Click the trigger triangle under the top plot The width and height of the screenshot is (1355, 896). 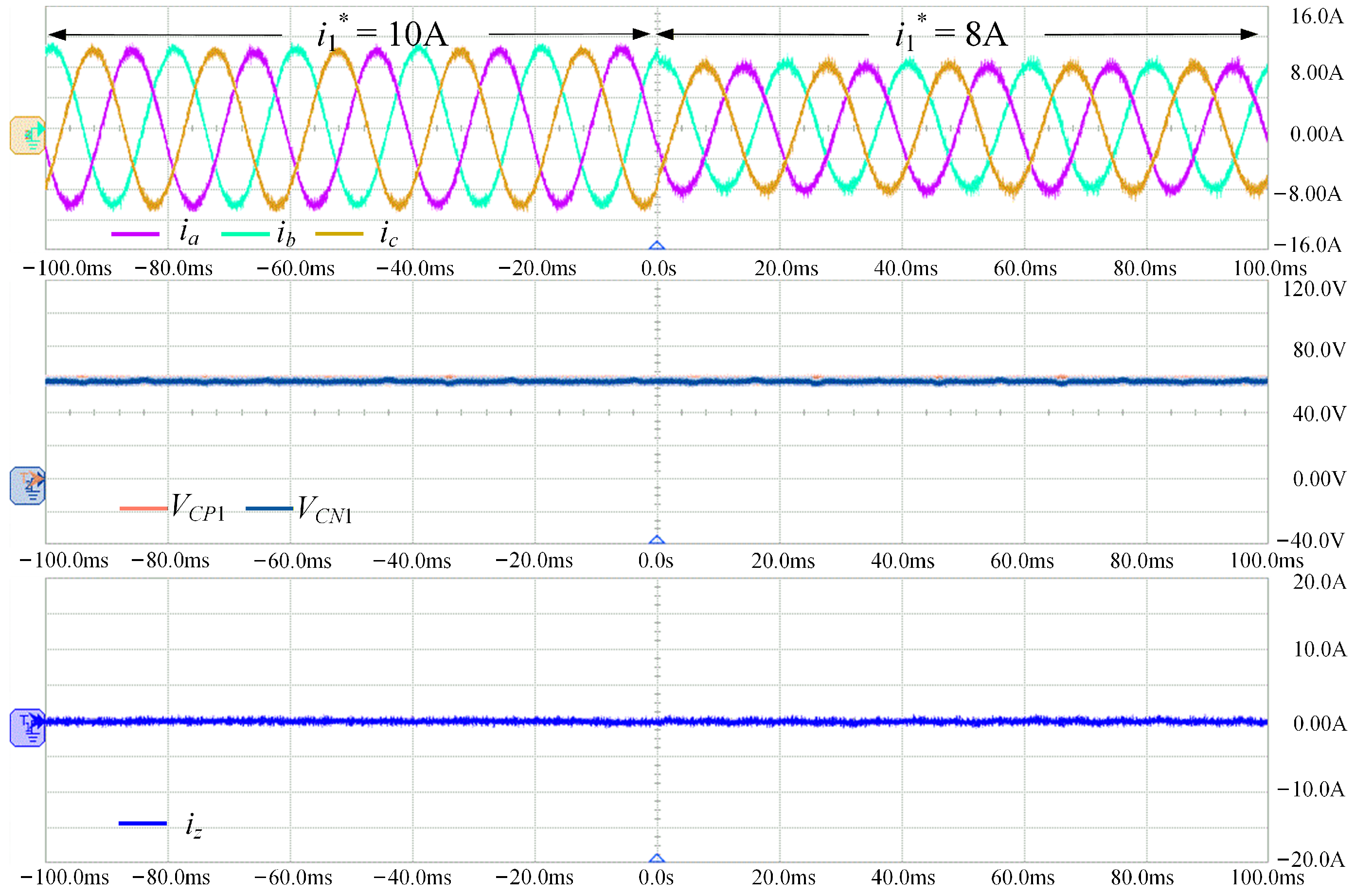(x=657, y=246)
